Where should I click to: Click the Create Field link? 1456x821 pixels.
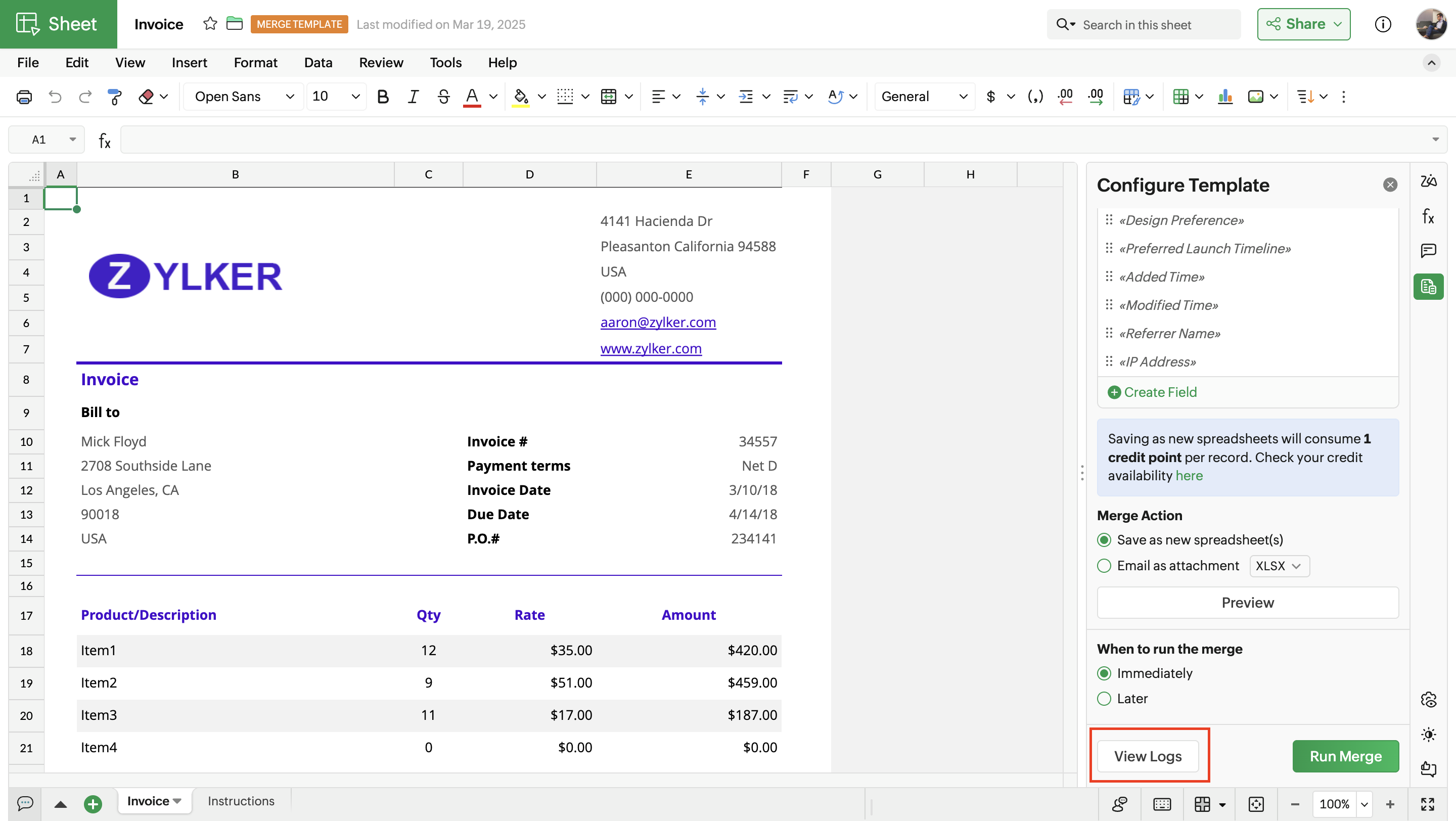pos(1159,392)
